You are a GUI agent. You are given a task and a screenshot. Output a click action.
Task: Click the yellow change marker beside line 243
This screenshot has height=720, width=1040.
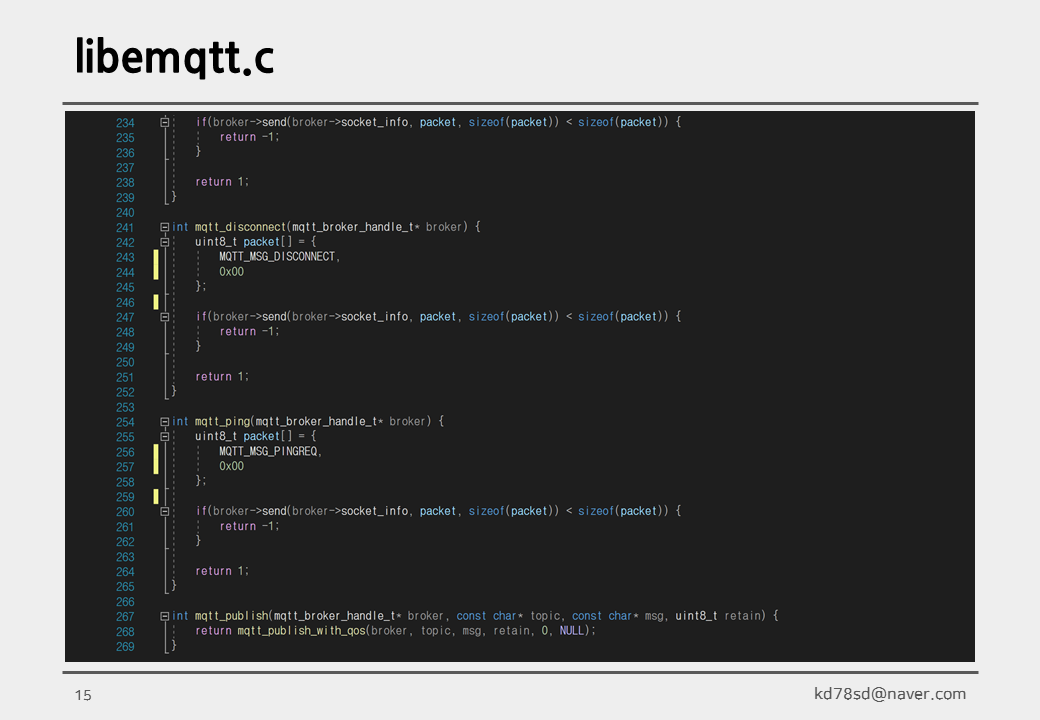156,265
